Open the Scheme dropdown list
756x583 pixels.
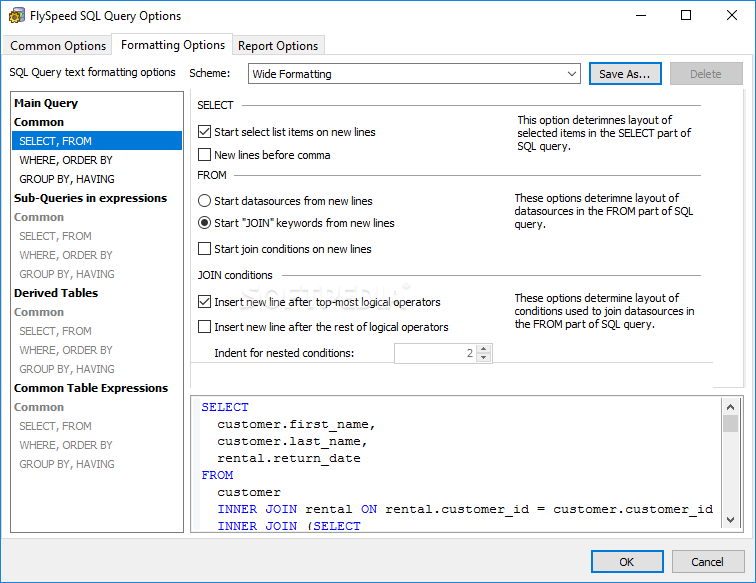click(571, 74)
